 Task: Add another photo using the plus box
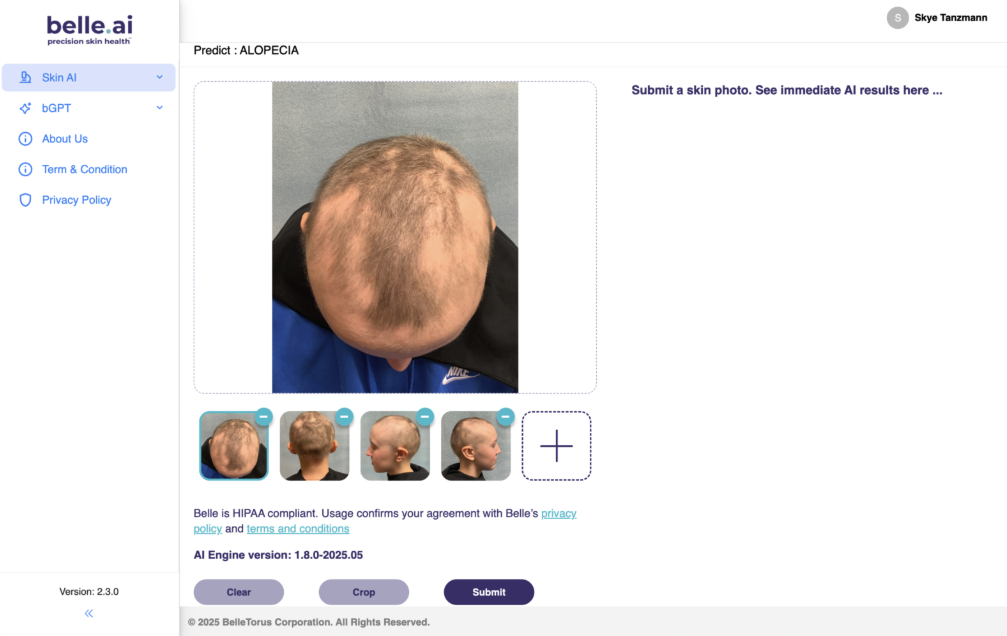(x=556, y=446)
